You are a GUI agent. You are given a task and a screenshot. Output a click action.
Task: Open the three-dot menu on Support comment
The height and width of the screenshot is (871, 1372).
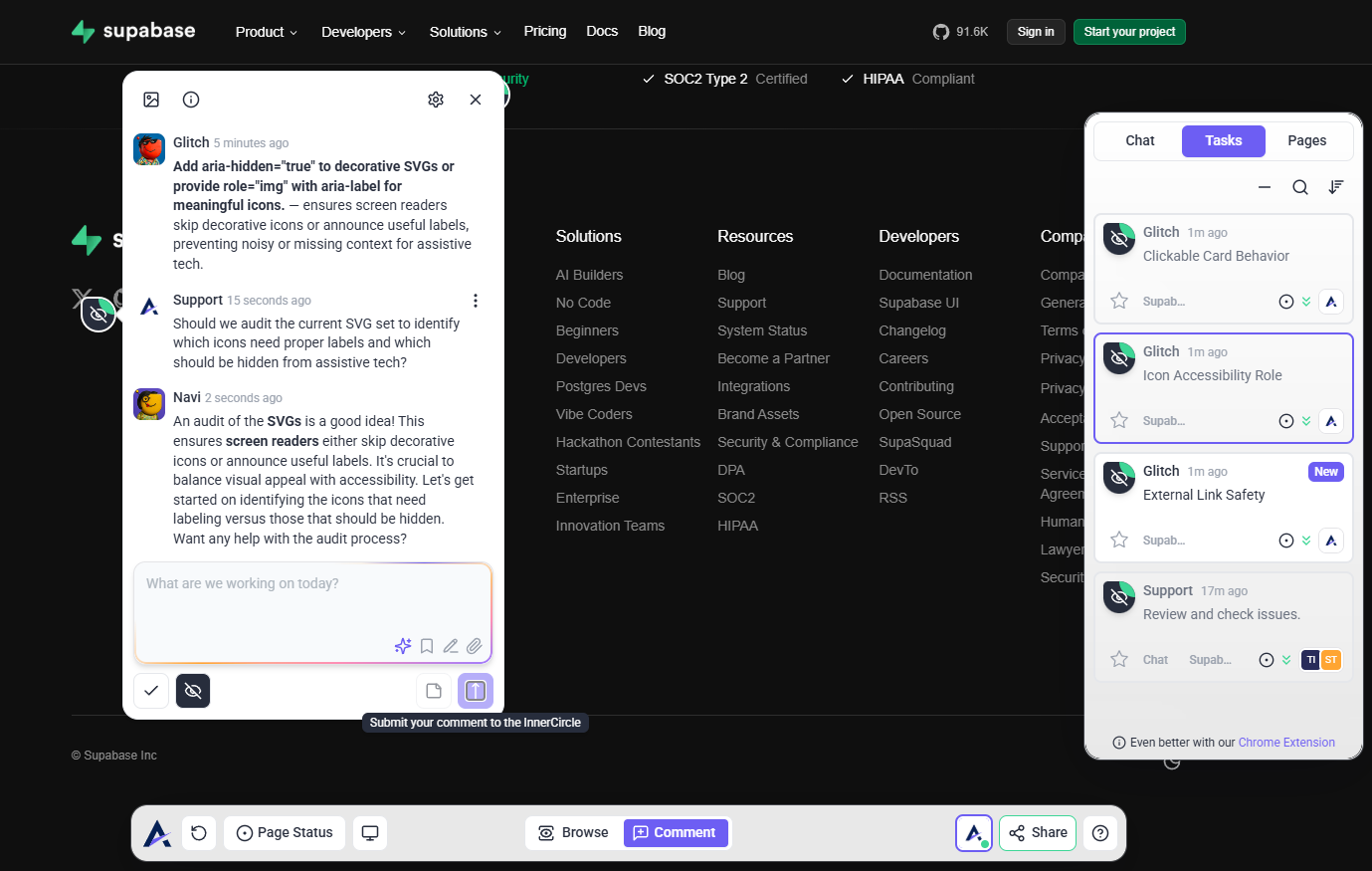(x=476, y=301)
